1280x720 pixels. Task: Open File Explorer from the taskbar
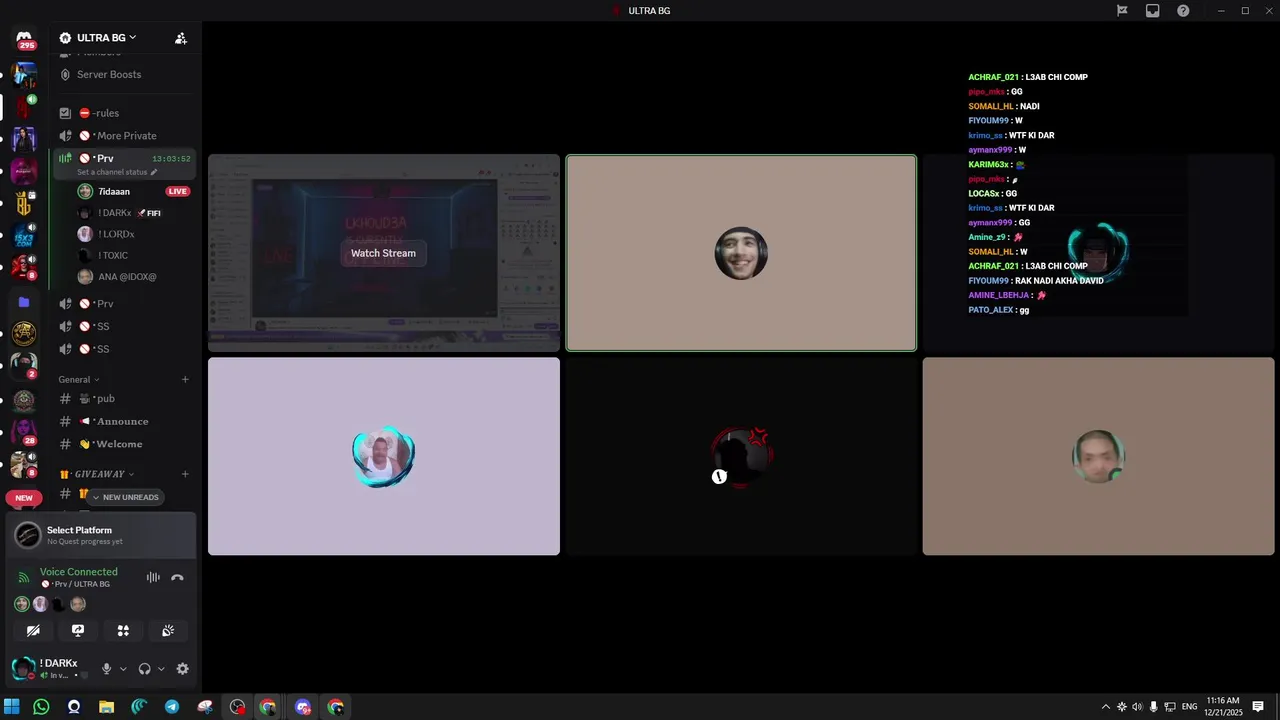tap(106, 707)
